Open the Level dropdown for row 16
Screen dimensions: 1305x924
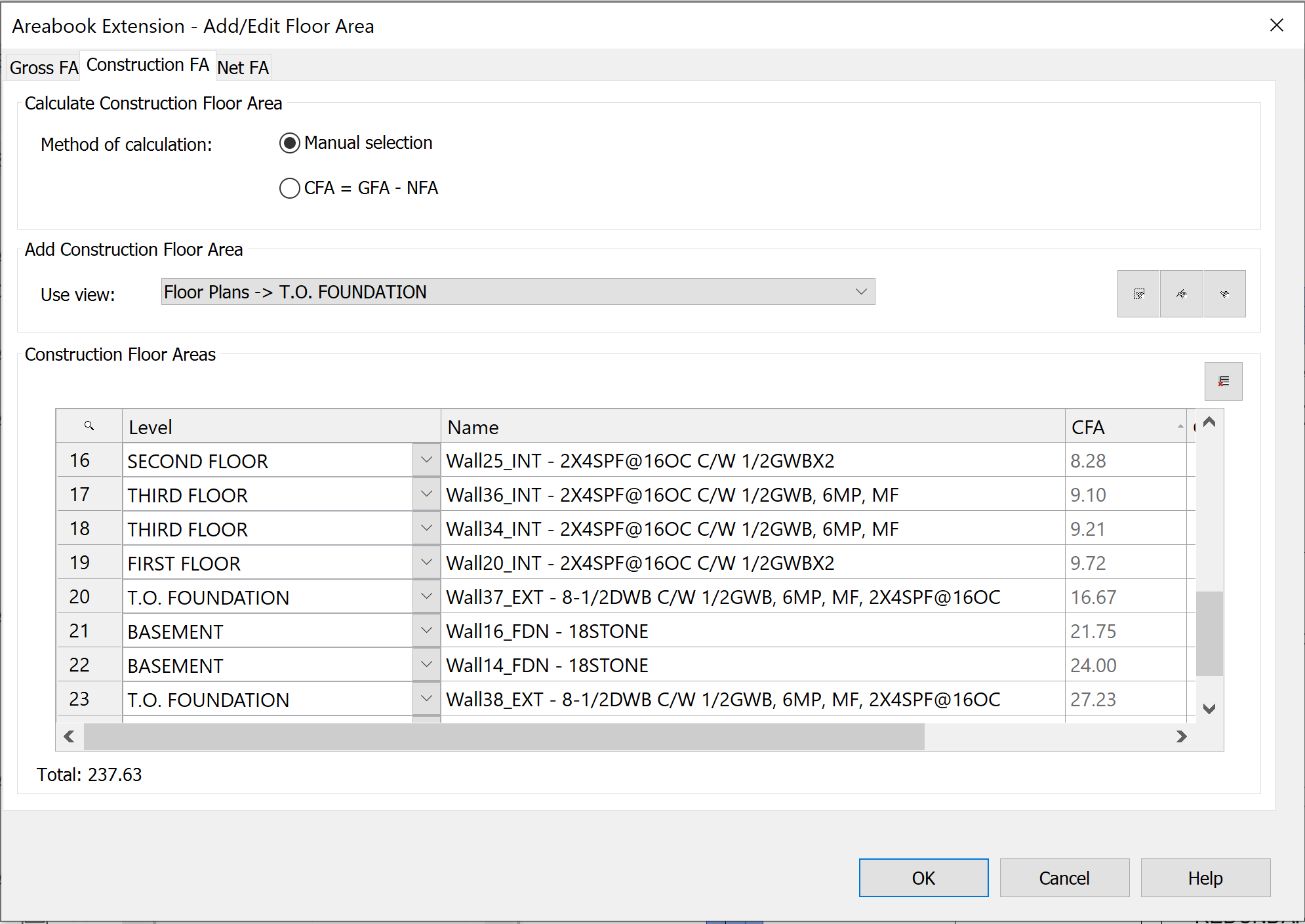(x=426, y=460)
